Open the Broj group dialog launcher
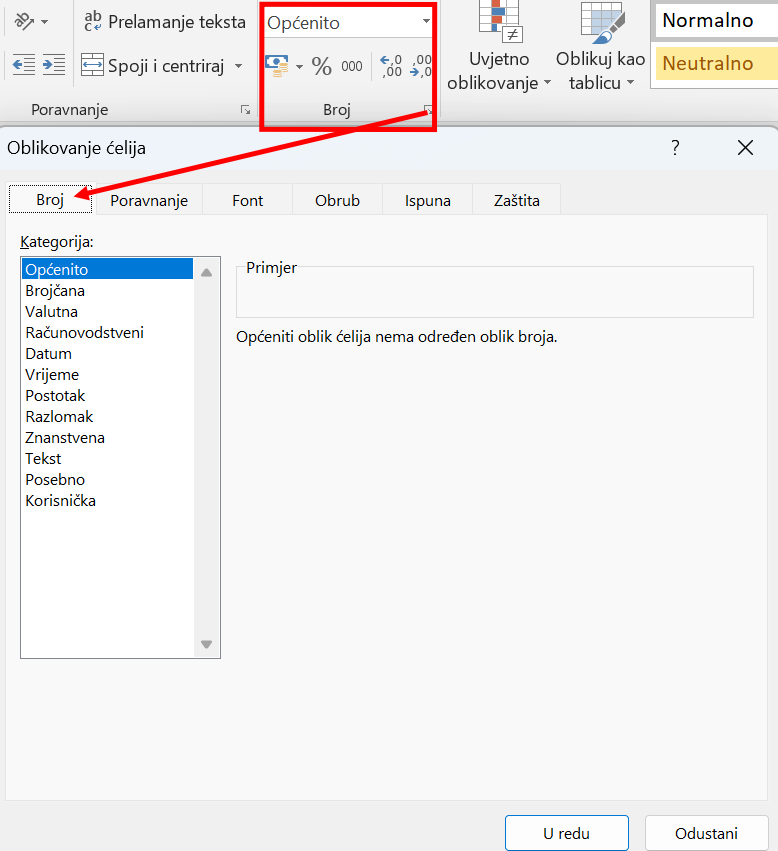Screen dimensions: 778x851 point(428,110)
